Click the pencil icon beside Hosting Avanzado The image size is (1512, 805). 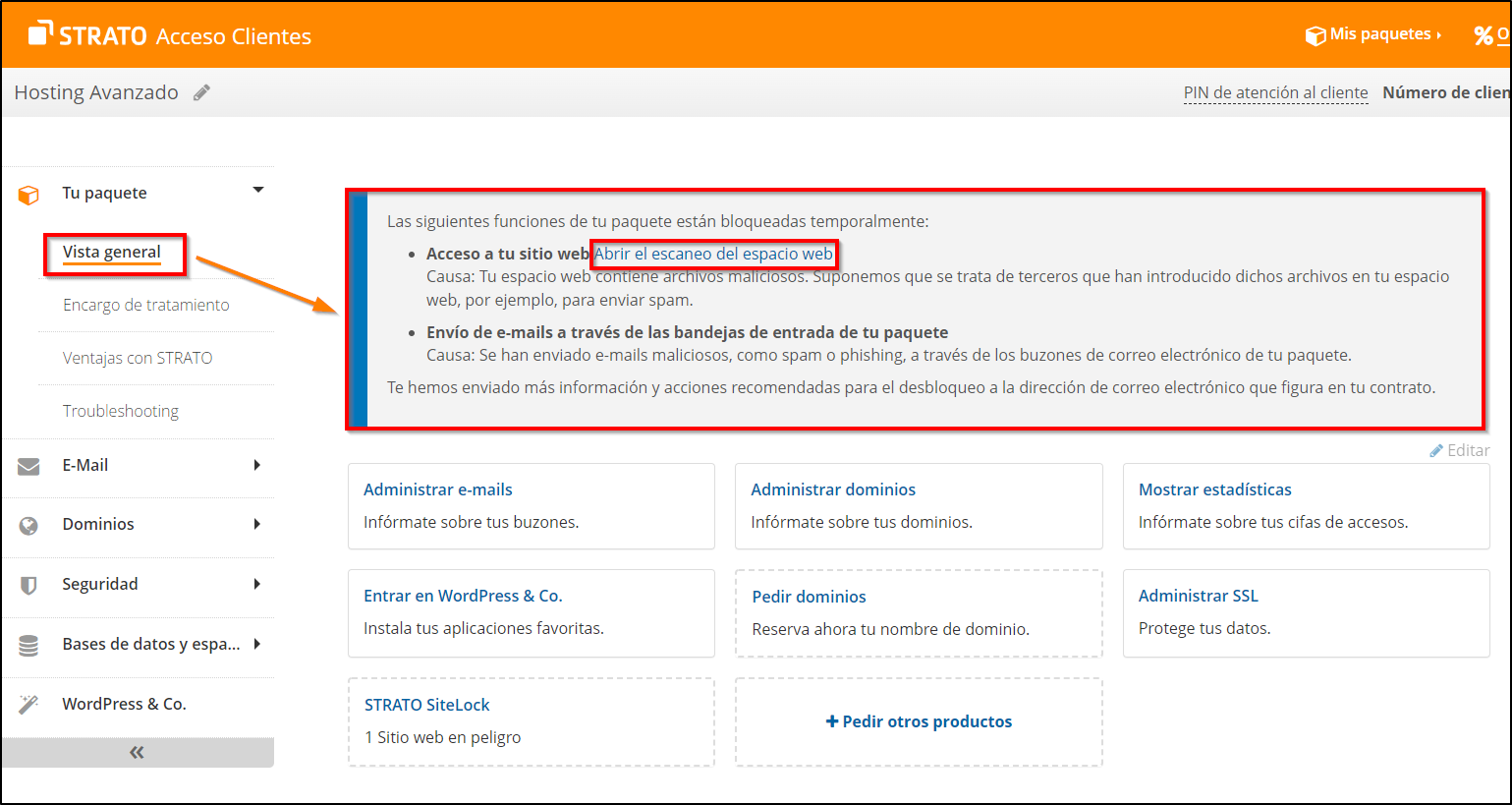pos(201,92)
